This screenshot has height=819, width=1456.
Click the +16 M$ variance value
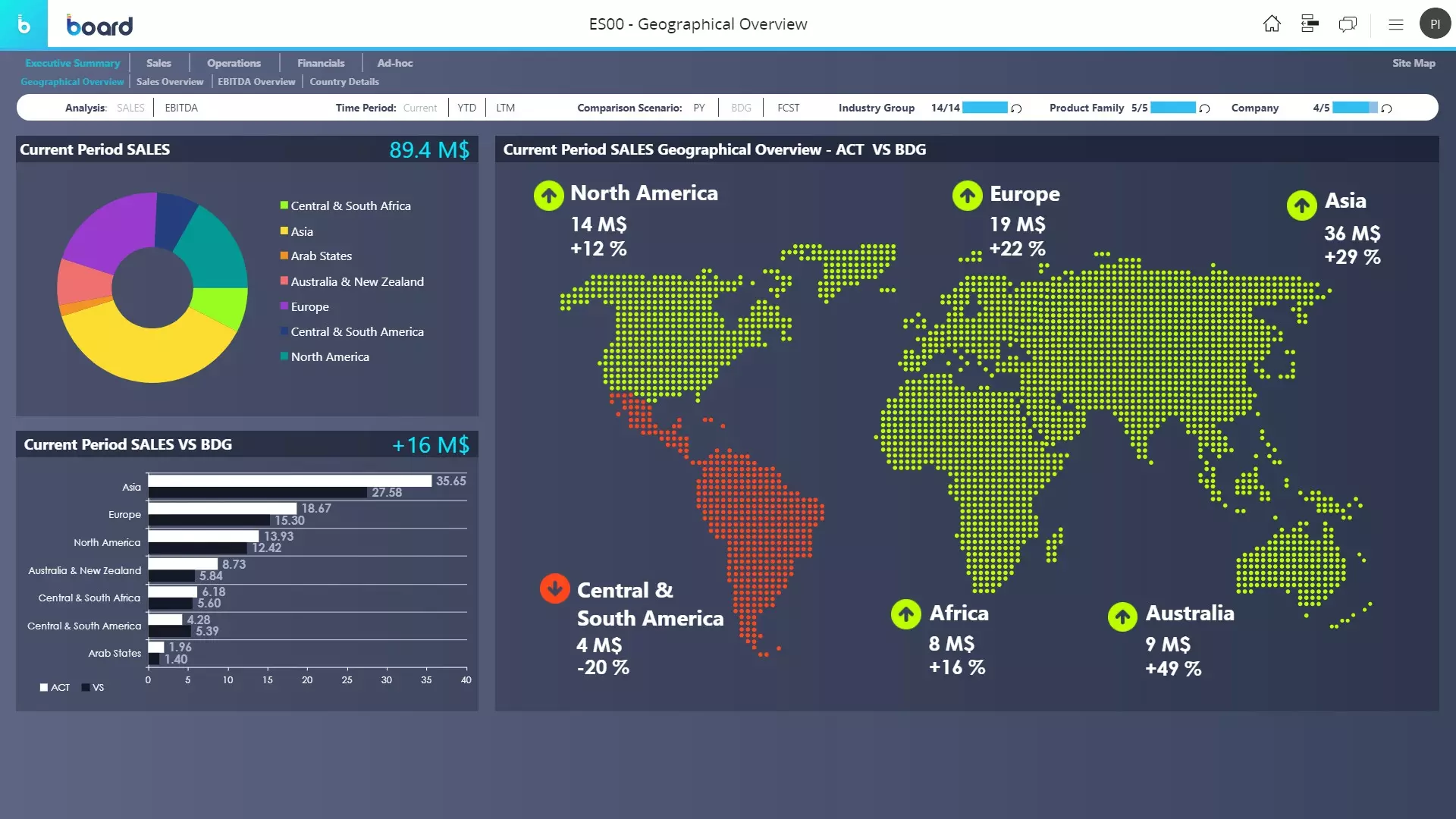[430, 445]
